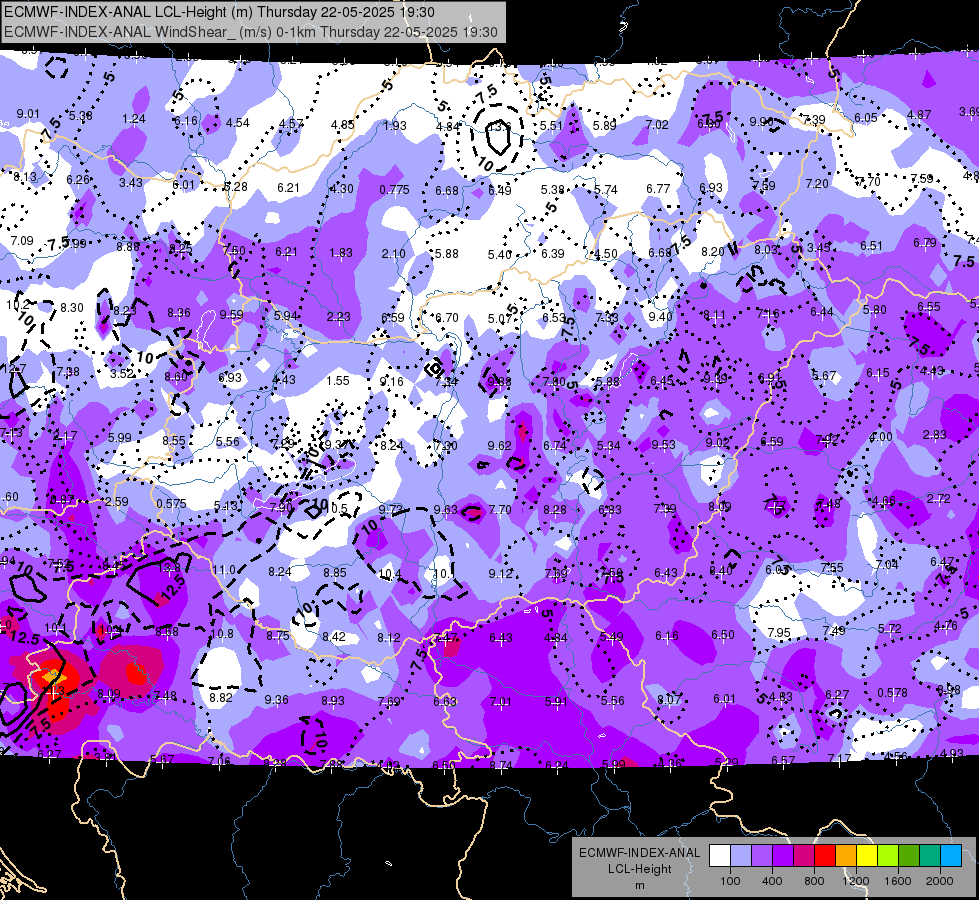Click the map value 9.59
This screenshot has height=900, width=979.
232,314
